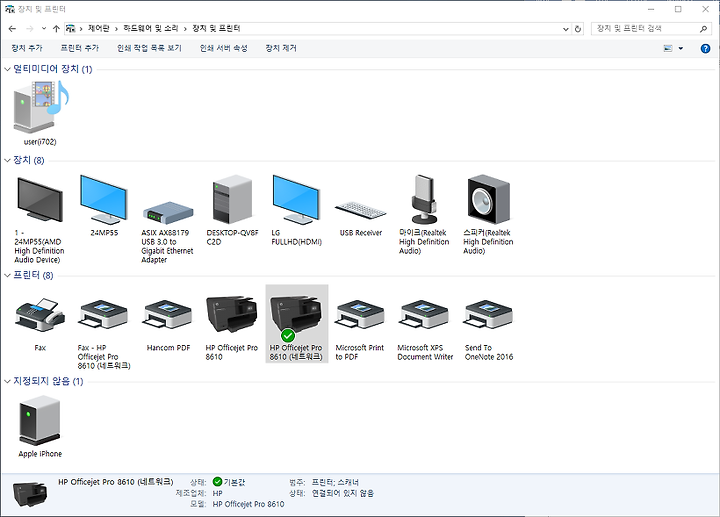Click the 기본값 status value
This screenshot has height=517, width=720.
tap(234, 482)
